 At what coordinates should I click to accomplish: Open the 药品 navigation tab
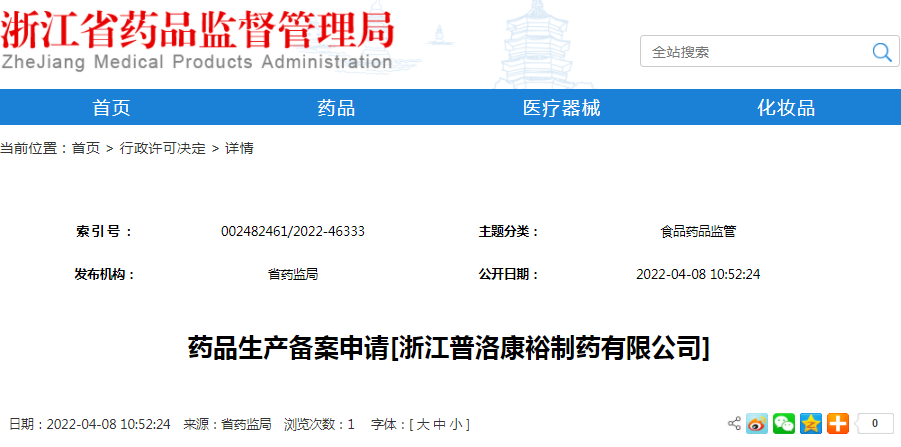click(336, 107)
